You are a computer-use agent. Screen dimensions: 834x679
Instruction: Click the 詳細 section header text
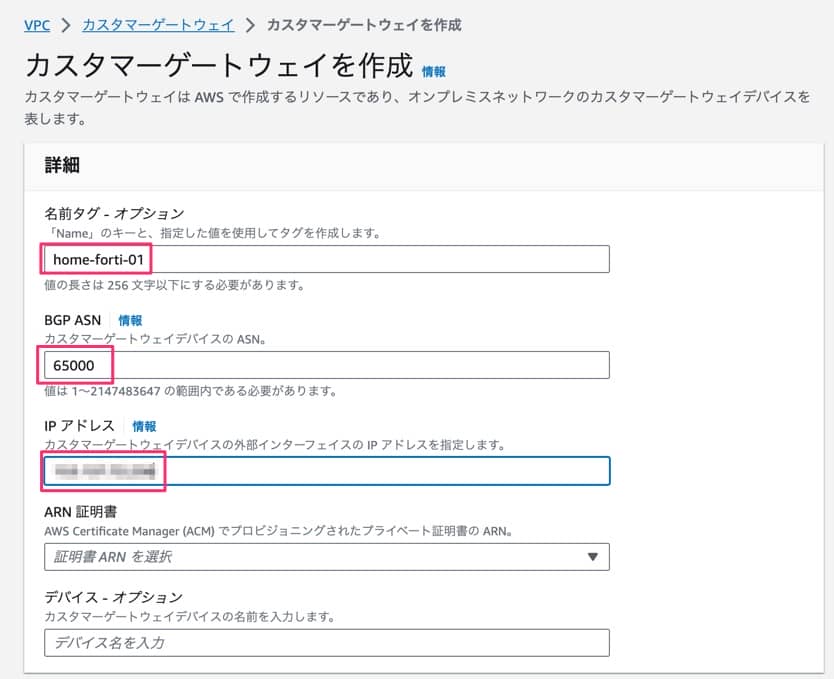(x=62, y=165)
